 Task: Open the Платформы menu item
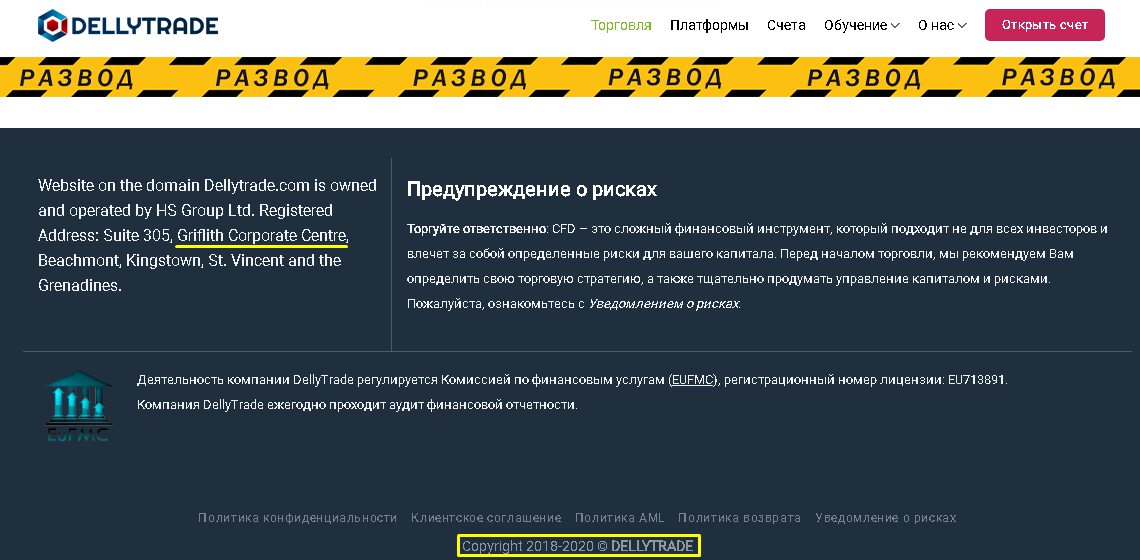(x=709, y=25)
